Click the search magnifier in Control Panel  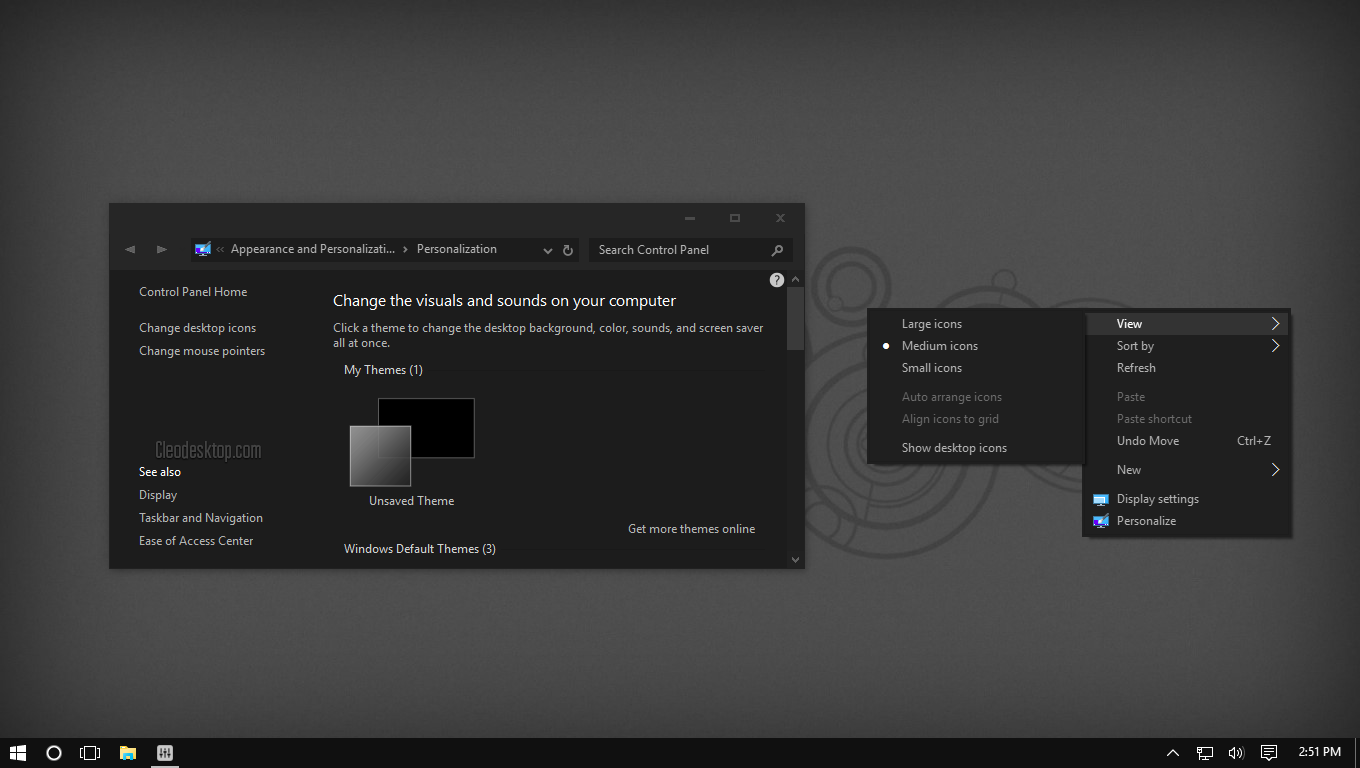[777, 250]
